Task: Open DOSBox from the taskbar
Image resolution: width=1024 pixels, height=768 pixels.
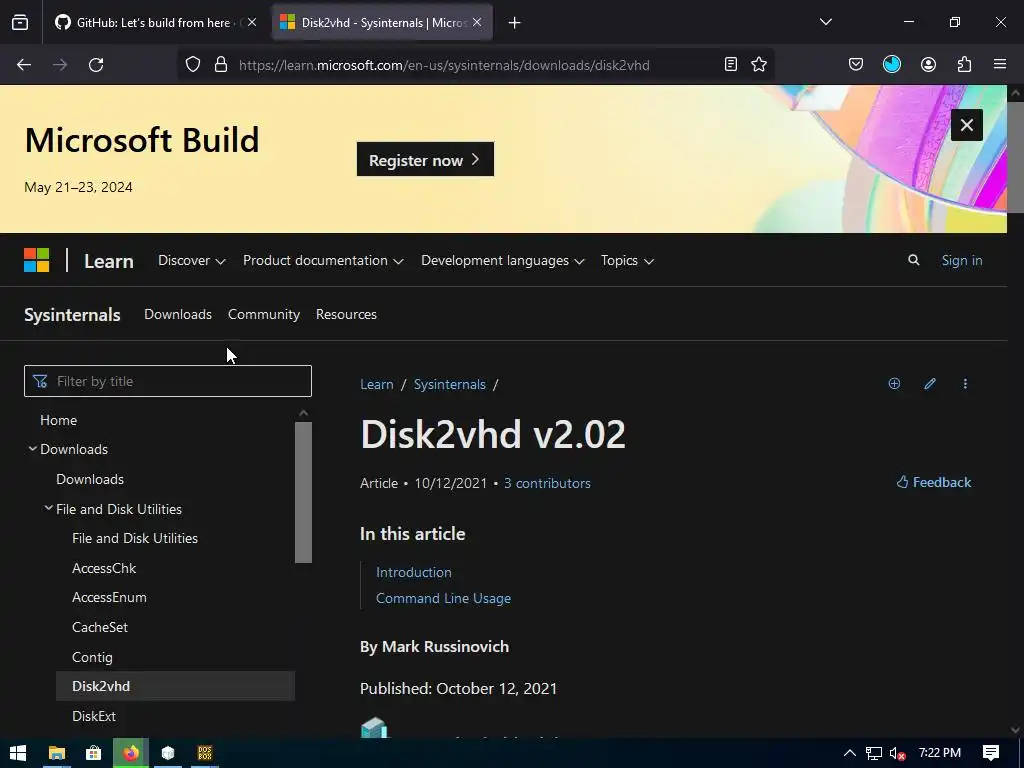Action: point(204,753)
